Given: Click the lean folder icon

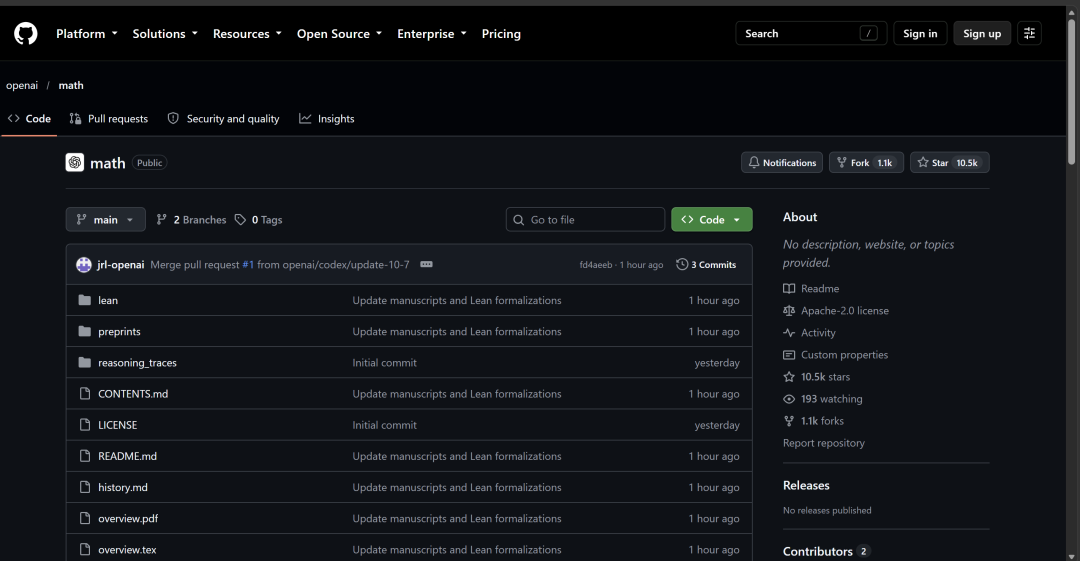Looking at the screenshot, I should point(85,300).
